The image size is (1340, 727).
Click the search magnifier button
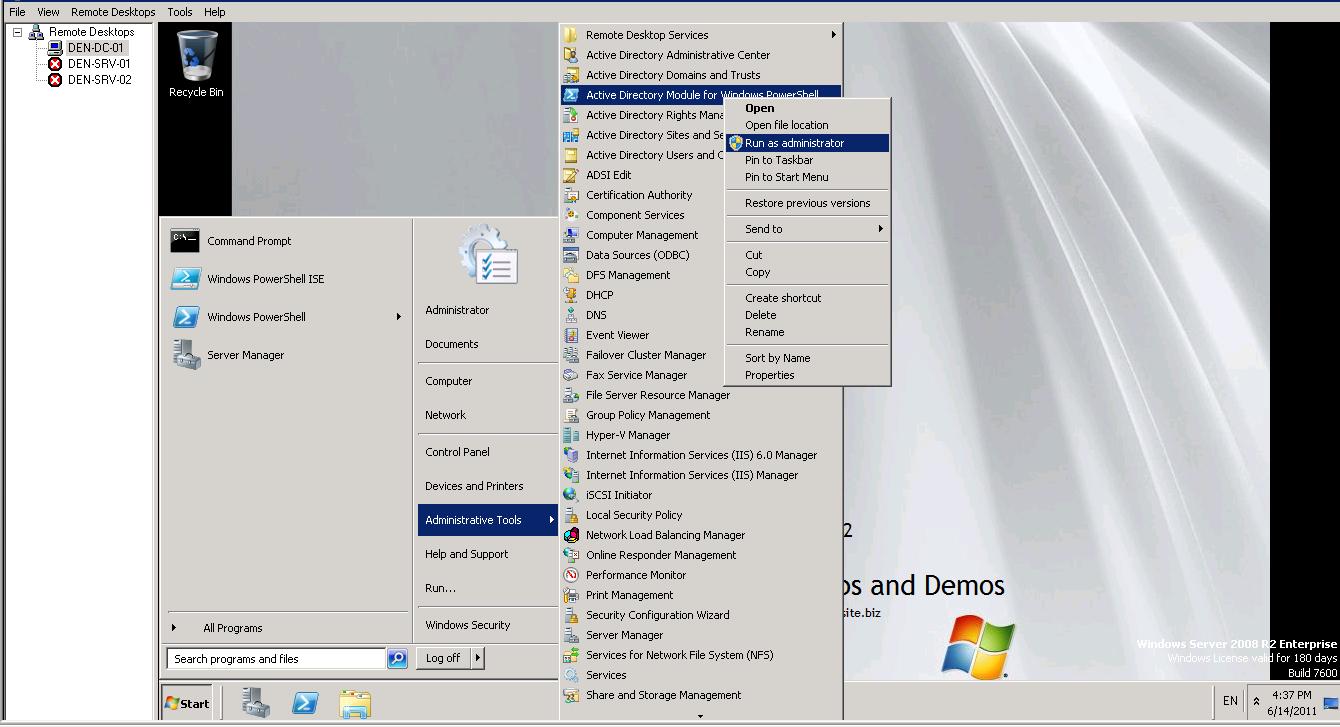(397, 658)
